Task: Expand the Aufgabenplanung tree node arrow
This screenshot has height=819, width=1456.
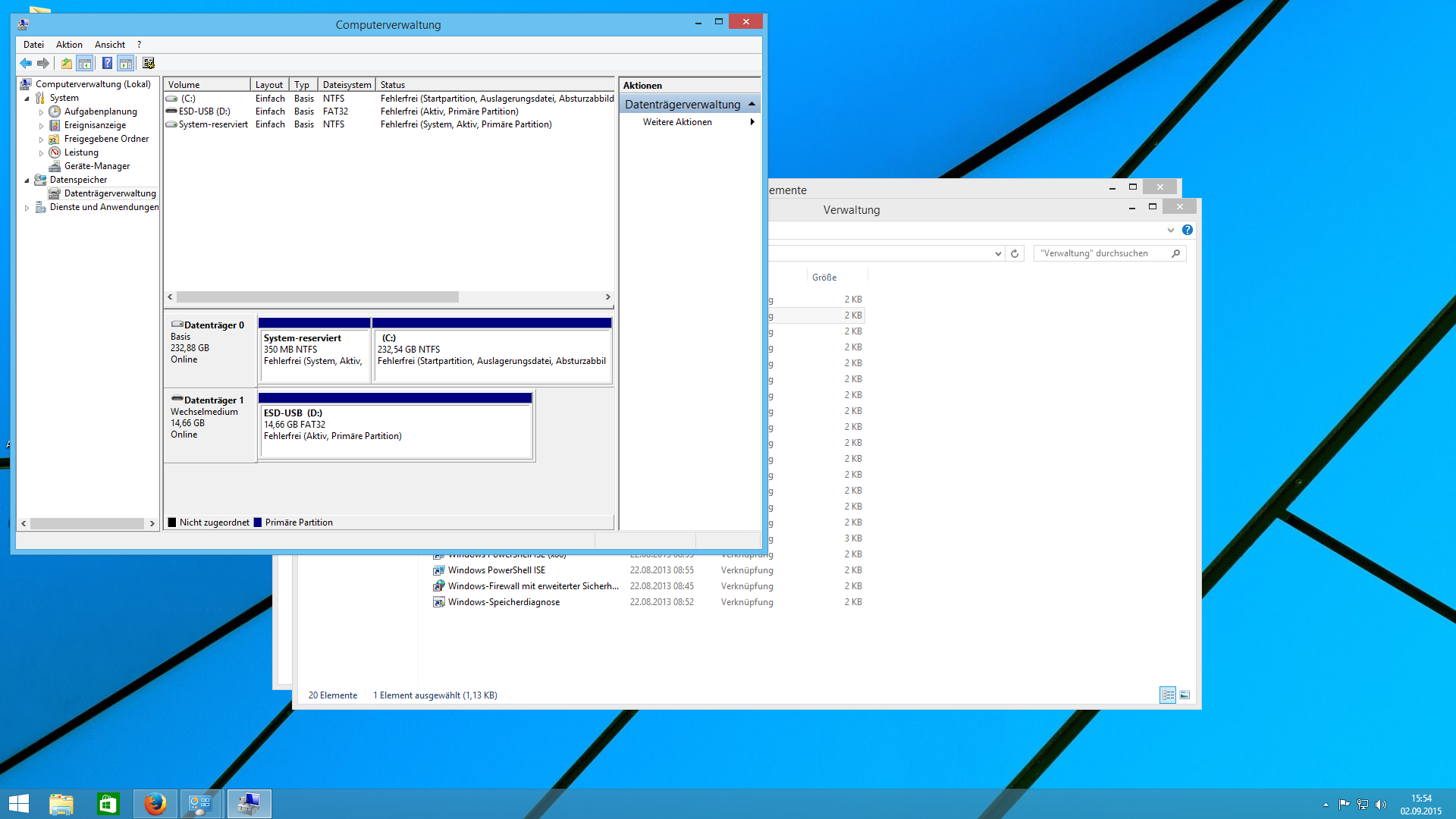Action: [x=41, y=112]
